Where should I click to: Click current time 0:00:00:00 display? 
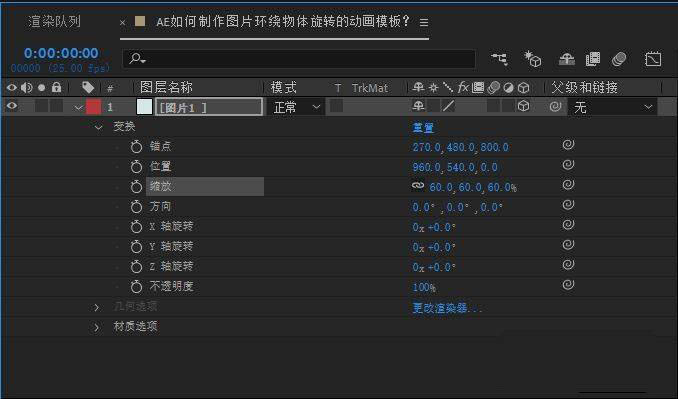(x=61, y=53)
